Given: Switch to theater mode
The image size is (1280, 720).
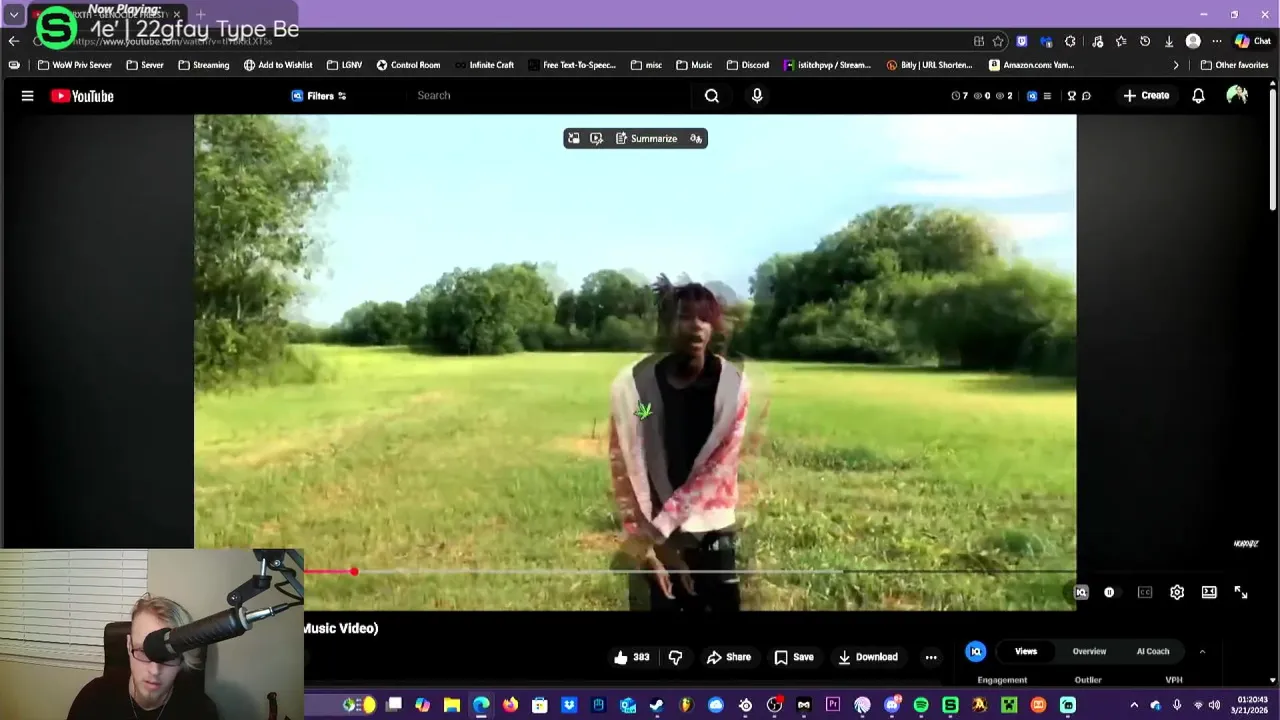Looking at the screenshot, I should click(1209, 593).
